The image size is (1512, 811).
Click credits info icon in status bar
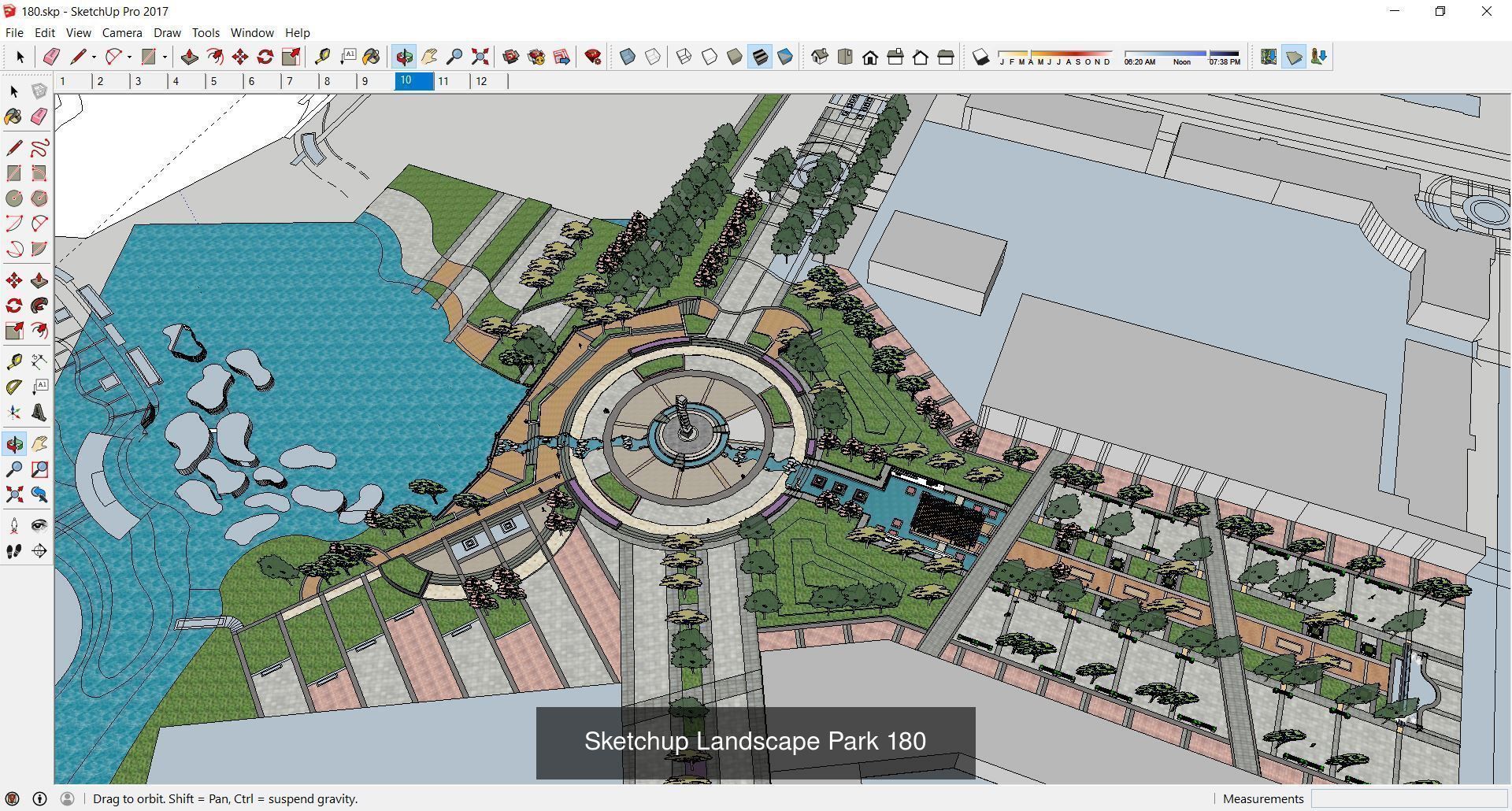[39, 798]
